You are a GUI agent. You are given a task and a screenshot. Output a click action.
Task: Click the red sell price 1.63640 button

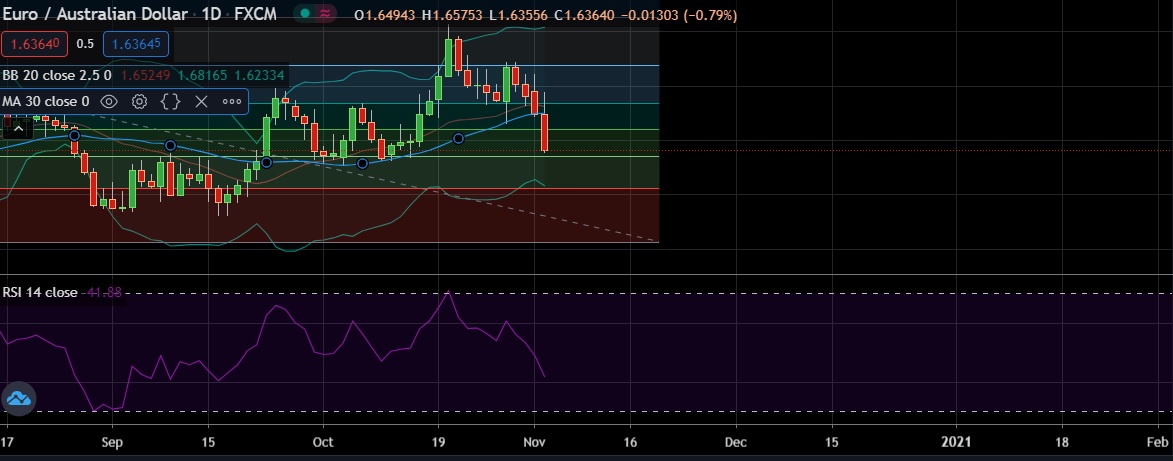coord(35,44)
